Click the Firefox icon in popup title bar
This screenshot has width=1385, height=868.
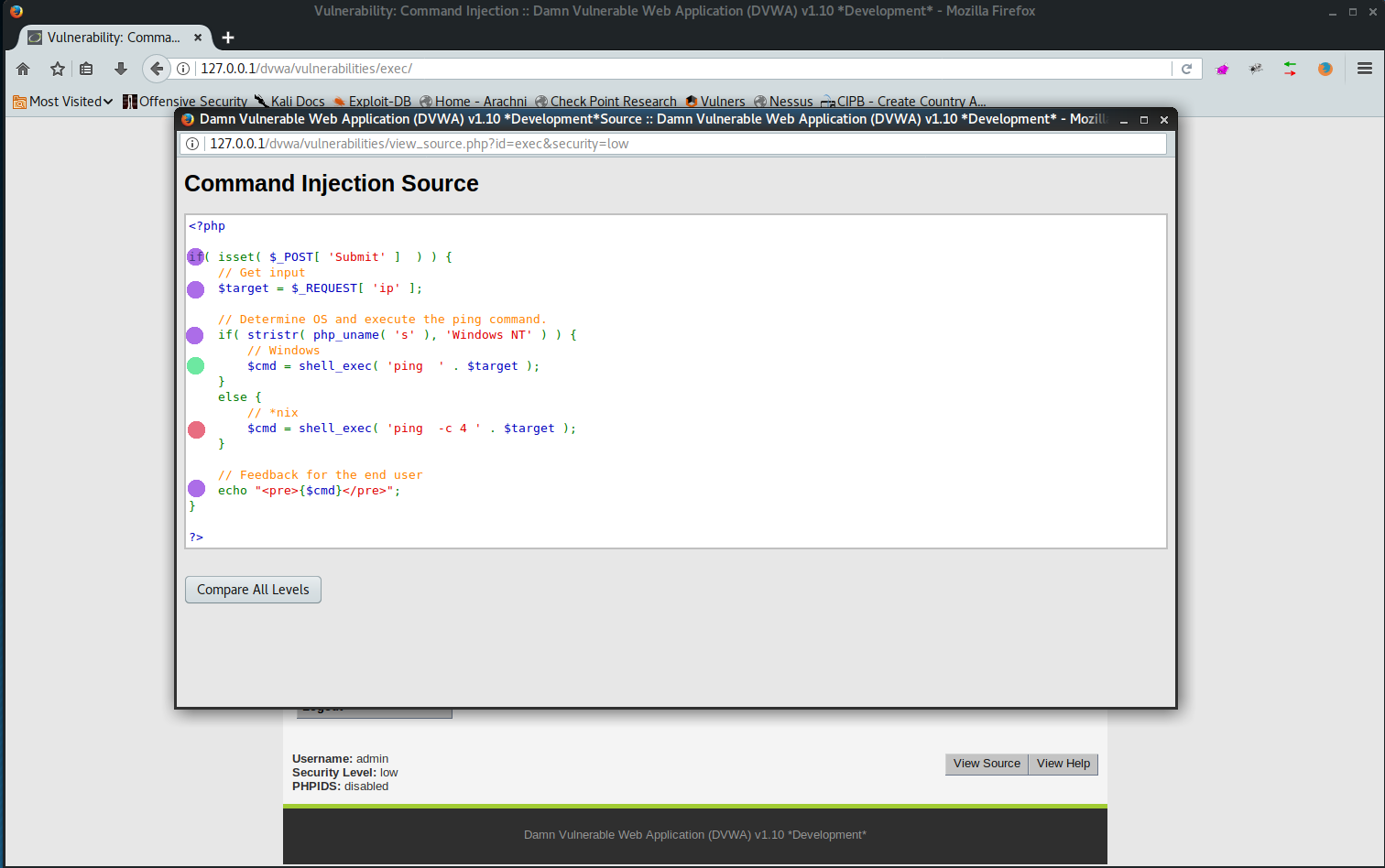click(188, 119)
